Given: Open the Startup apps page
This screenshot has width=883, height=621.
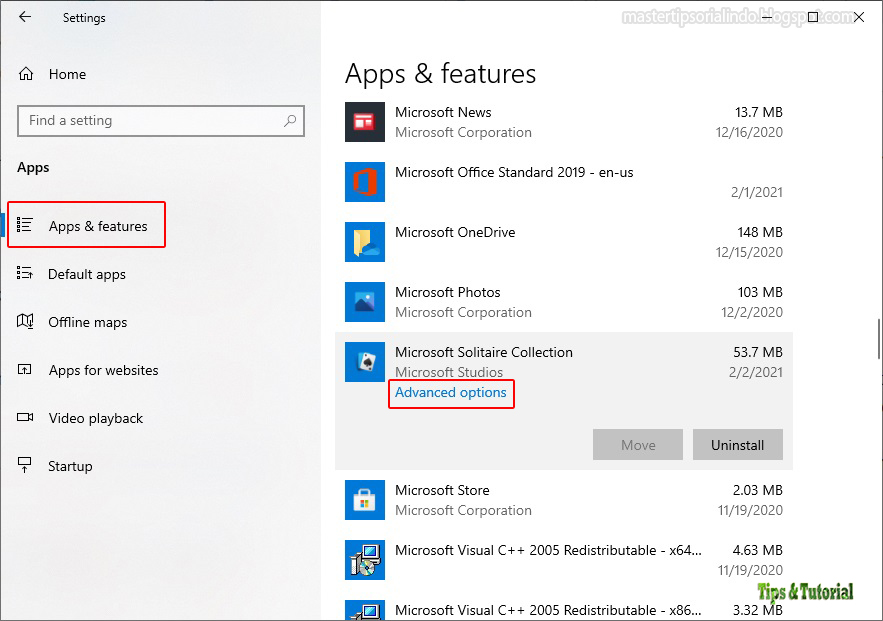Looking at the screenshot, I should pyautogui.click(x=70, y=466).
